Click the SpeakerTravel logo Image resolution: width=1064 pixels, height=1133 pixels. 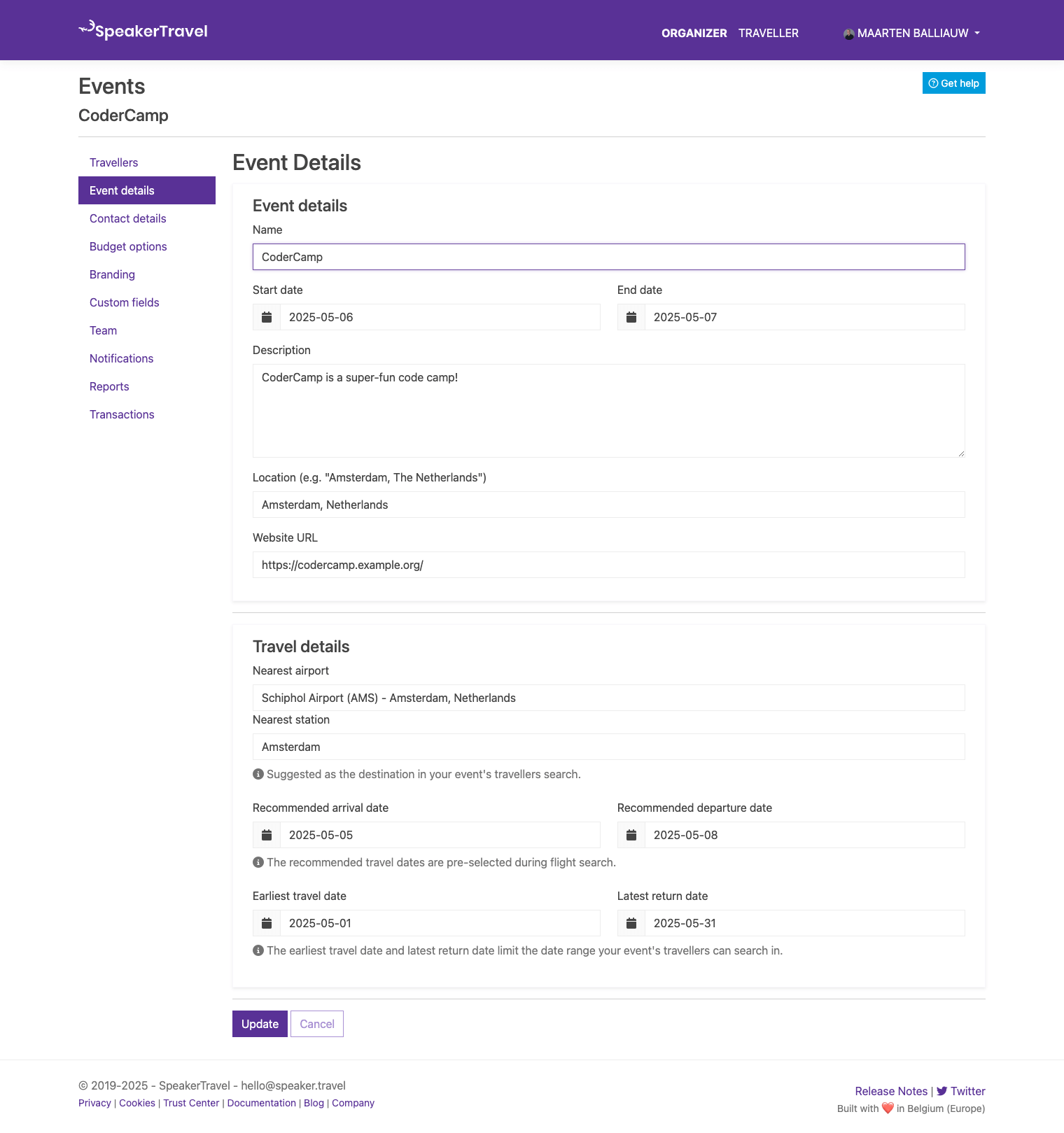click(x=143, y=31)
